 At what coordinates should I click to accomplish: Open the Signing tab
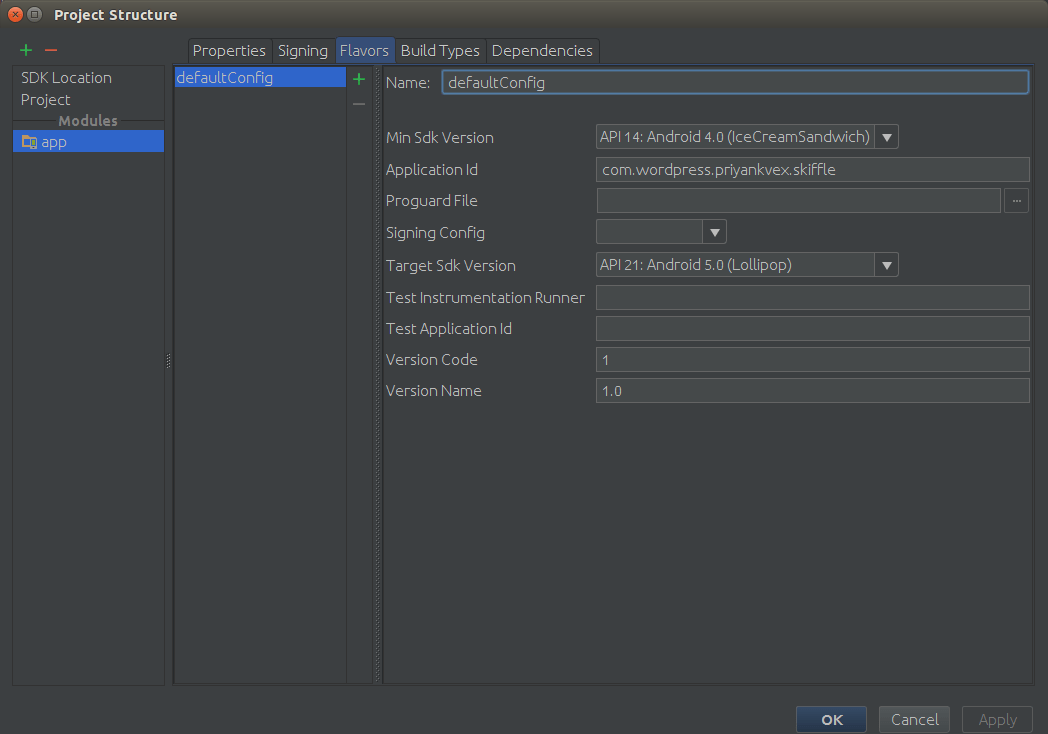tap(303, 51)
